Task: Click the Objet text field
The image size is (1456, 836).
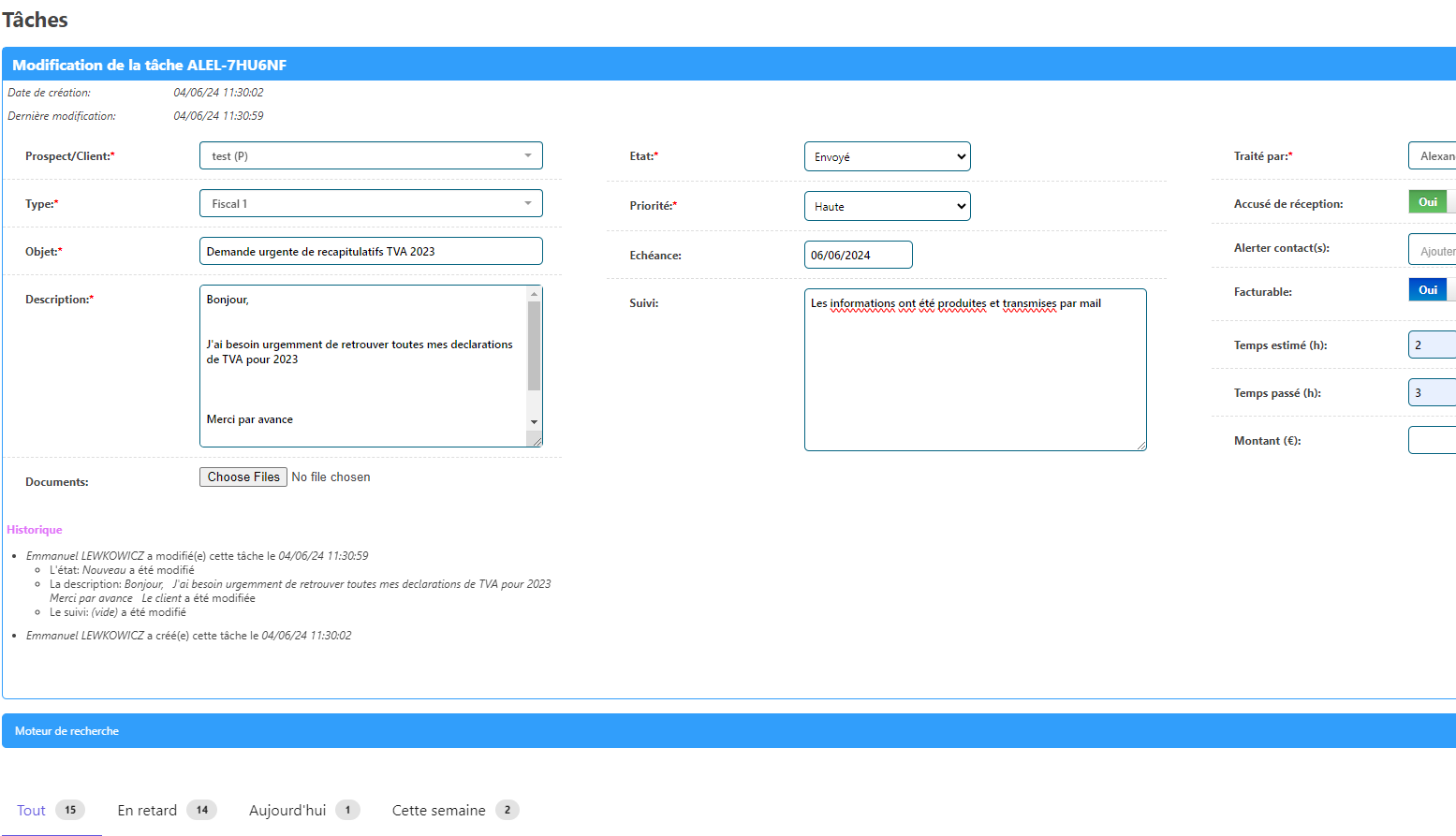Action: point(371,252)
